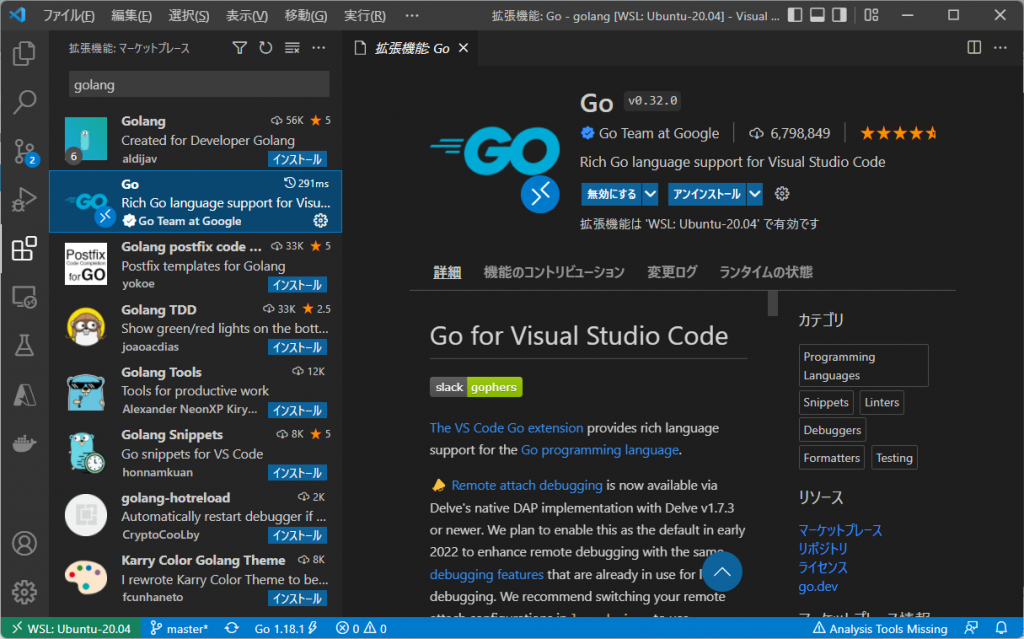The height and width of the screenshot is (639, 1024).
Task: Open the go.dev resource link
Action: [x=818, y=586]
